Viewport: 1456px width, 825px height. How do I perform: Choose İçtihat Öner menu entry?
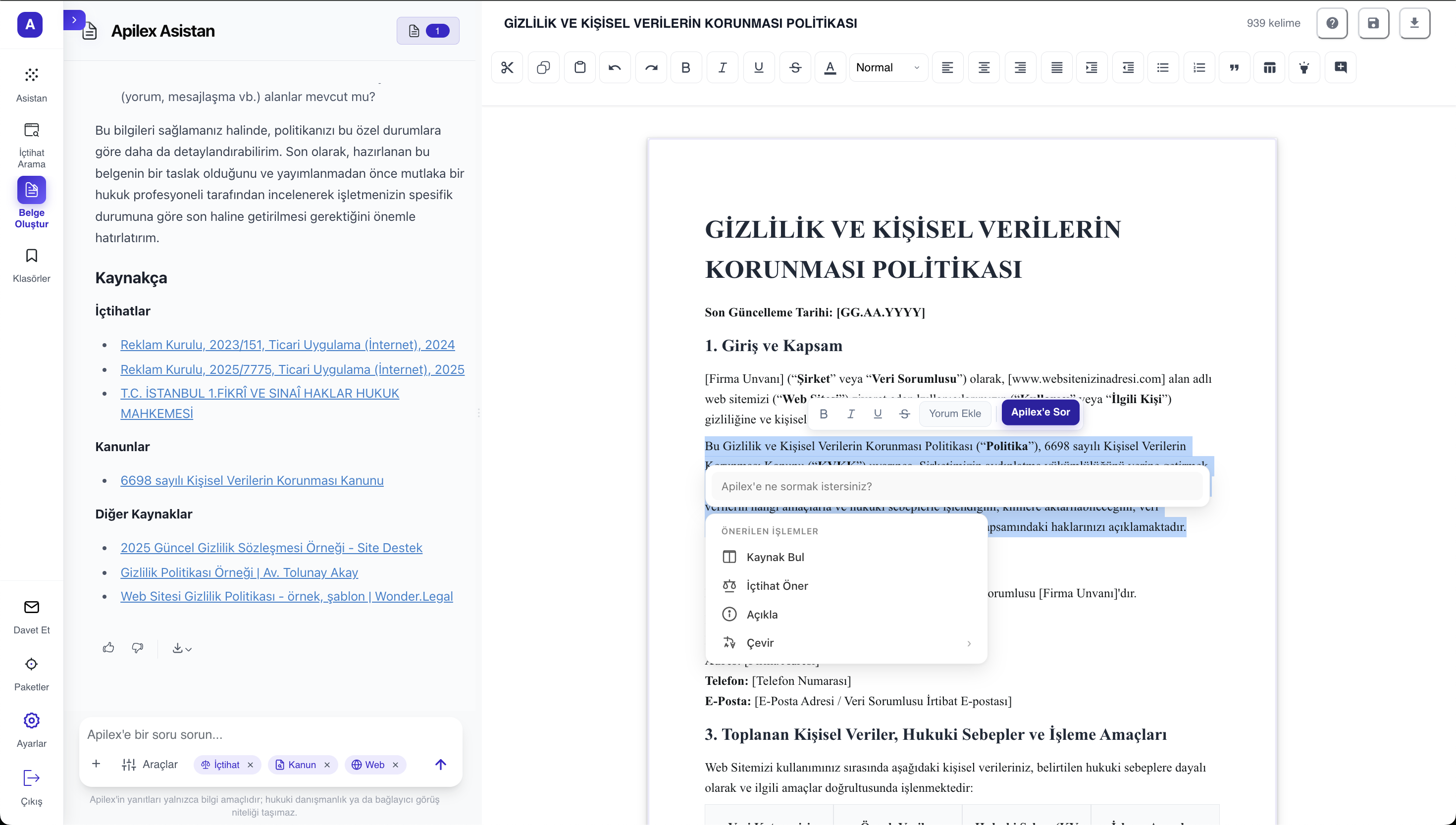pos(777,586)
